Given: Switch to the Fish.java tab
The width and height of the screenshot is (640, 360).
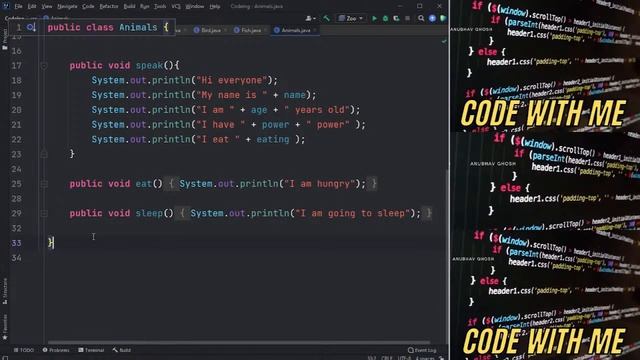Looking at the screenshot, I should point(250,30).
